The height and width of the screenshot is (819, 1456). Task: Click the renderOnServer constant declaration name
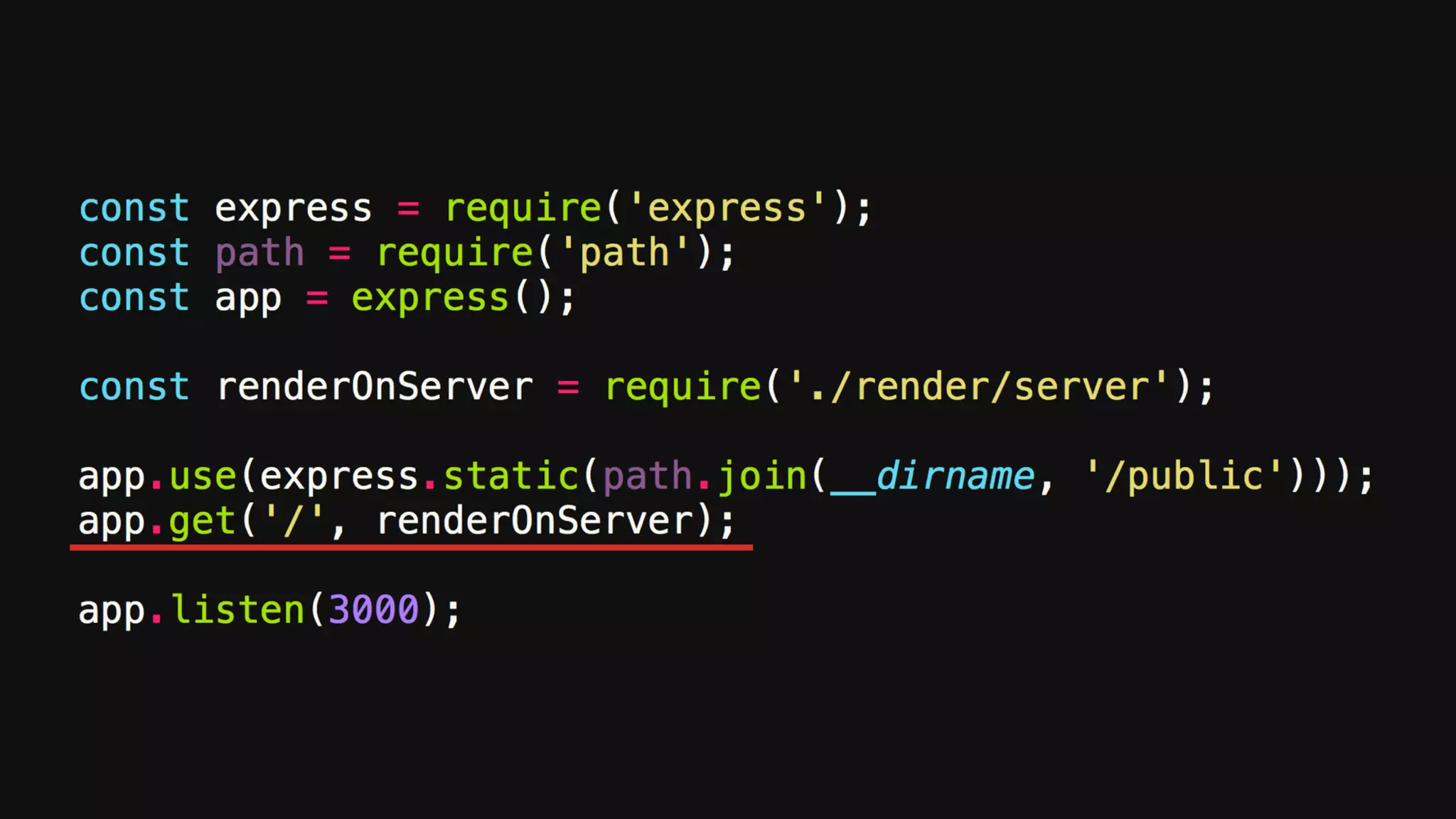[375, 387]
